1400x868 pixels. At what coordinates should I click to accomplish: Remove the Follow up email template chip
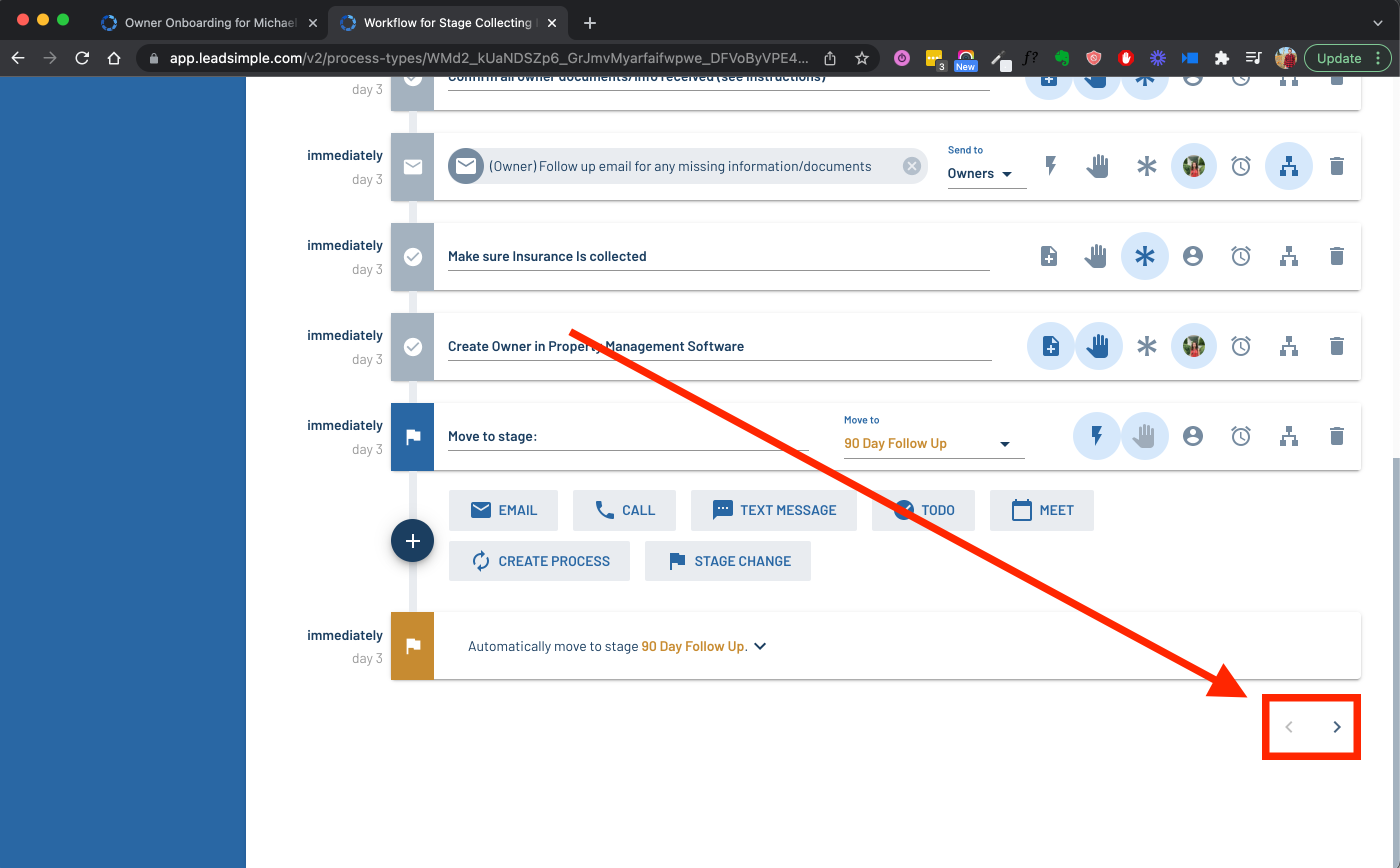(x=911, y=166)
